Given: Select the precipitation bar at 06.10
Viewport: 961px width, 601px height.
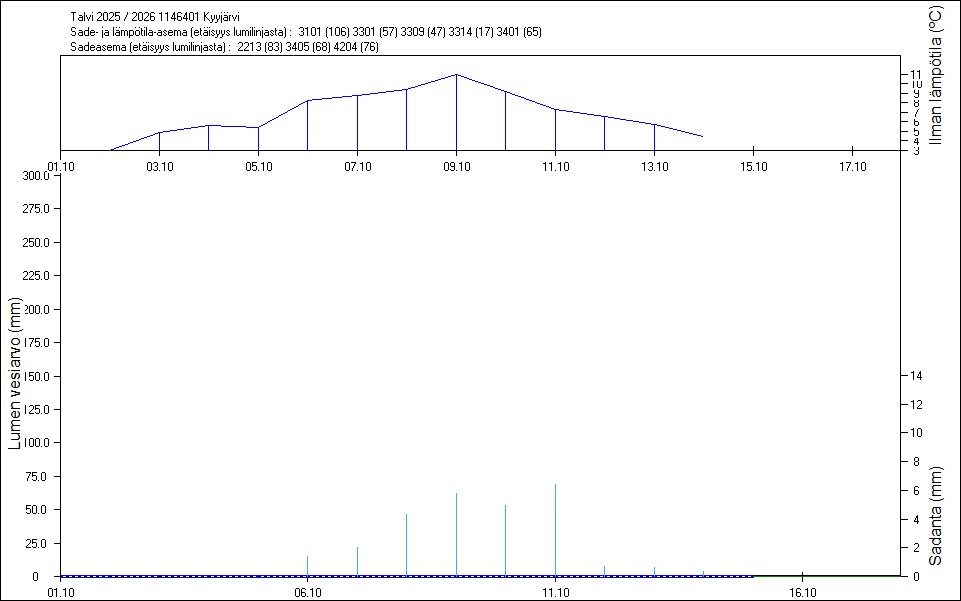Looking at the screenshot, I should click(x=307, y=566).
